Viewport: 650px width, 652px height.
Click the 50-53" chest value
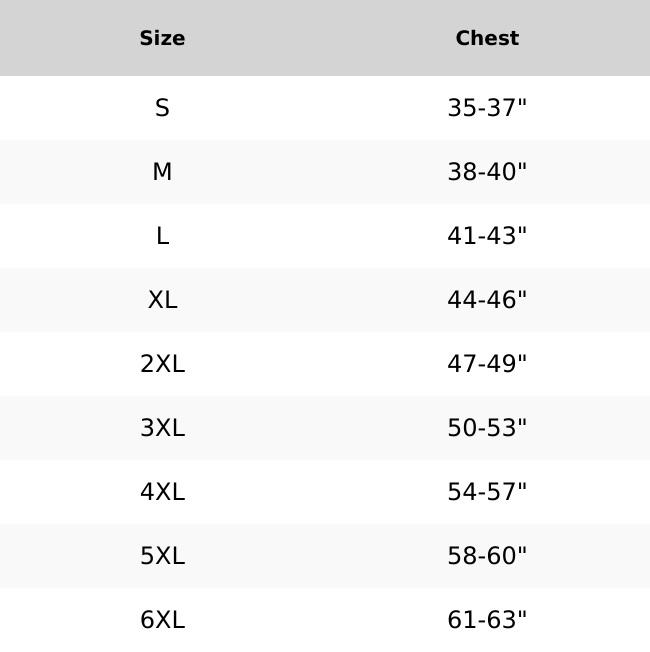point(487,428)
